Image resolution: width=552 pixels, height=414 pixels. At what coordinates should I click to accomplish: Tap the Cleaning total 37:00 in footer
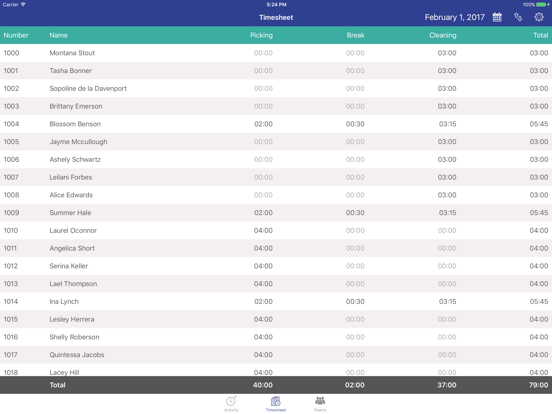point(447,385)
